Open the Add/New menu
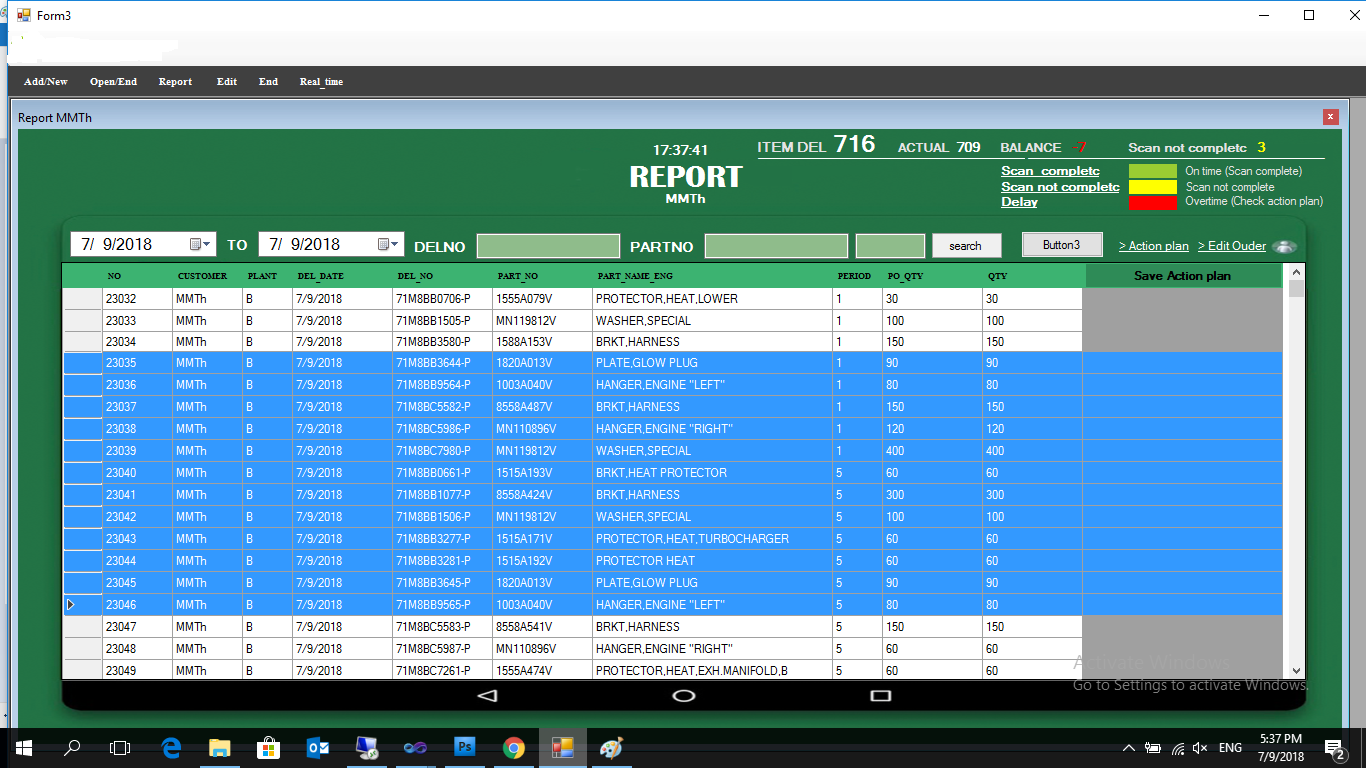1366x768 pixels. pos(46,82)
